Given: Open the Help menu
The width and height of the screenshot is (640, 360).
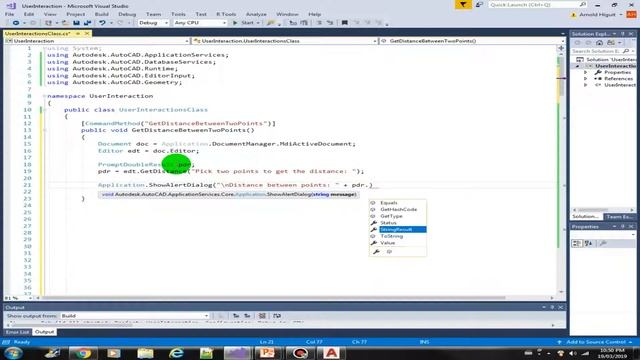Looking at the screenshot, I should [314, 14].
